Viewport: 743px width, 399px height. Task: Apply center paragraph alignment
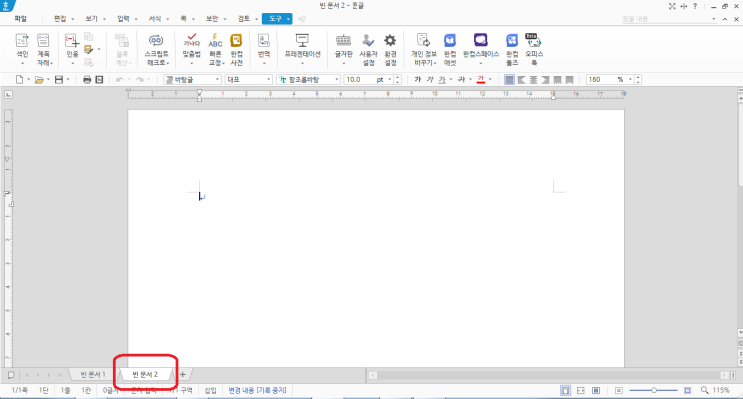tap(533, 80)
